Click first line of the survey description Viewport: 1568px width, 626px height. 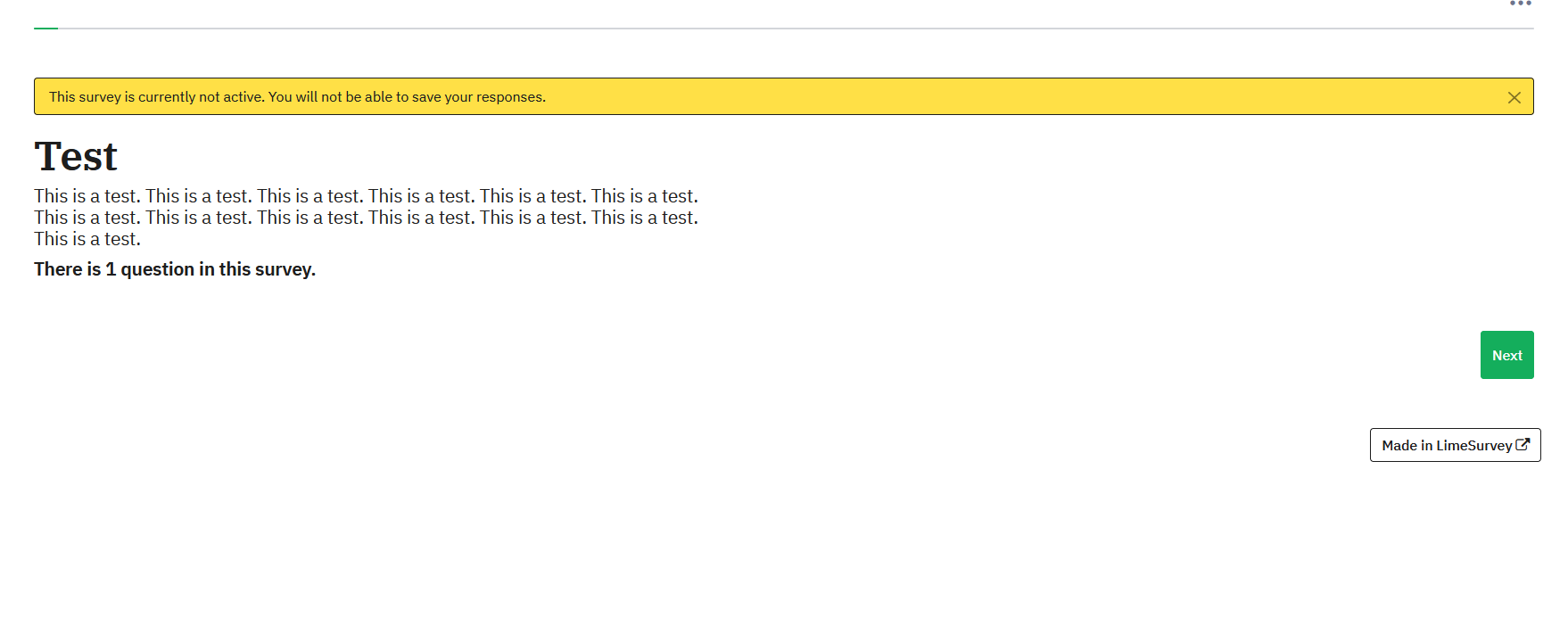366,196
